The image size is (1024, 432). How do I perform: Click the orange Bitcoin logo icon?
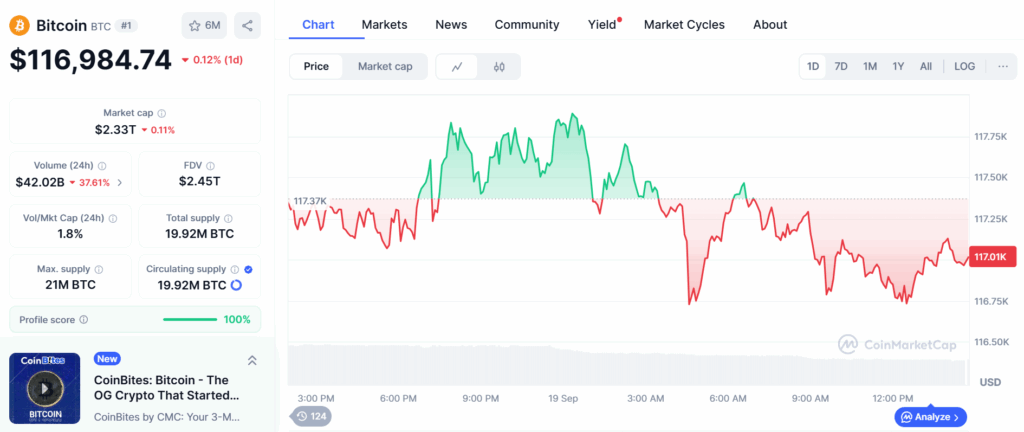pyautogui.click(x=19, y=25)
